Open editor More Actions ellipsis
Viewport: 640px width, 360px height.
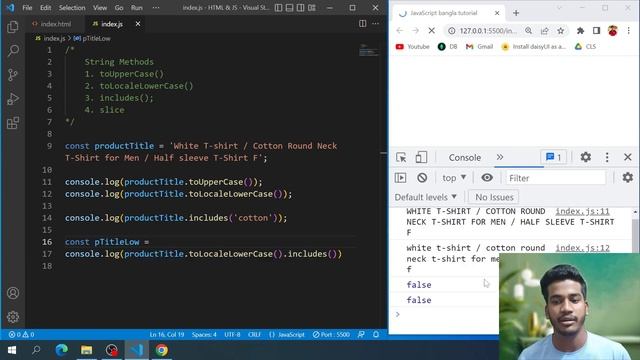click(376, 24)
